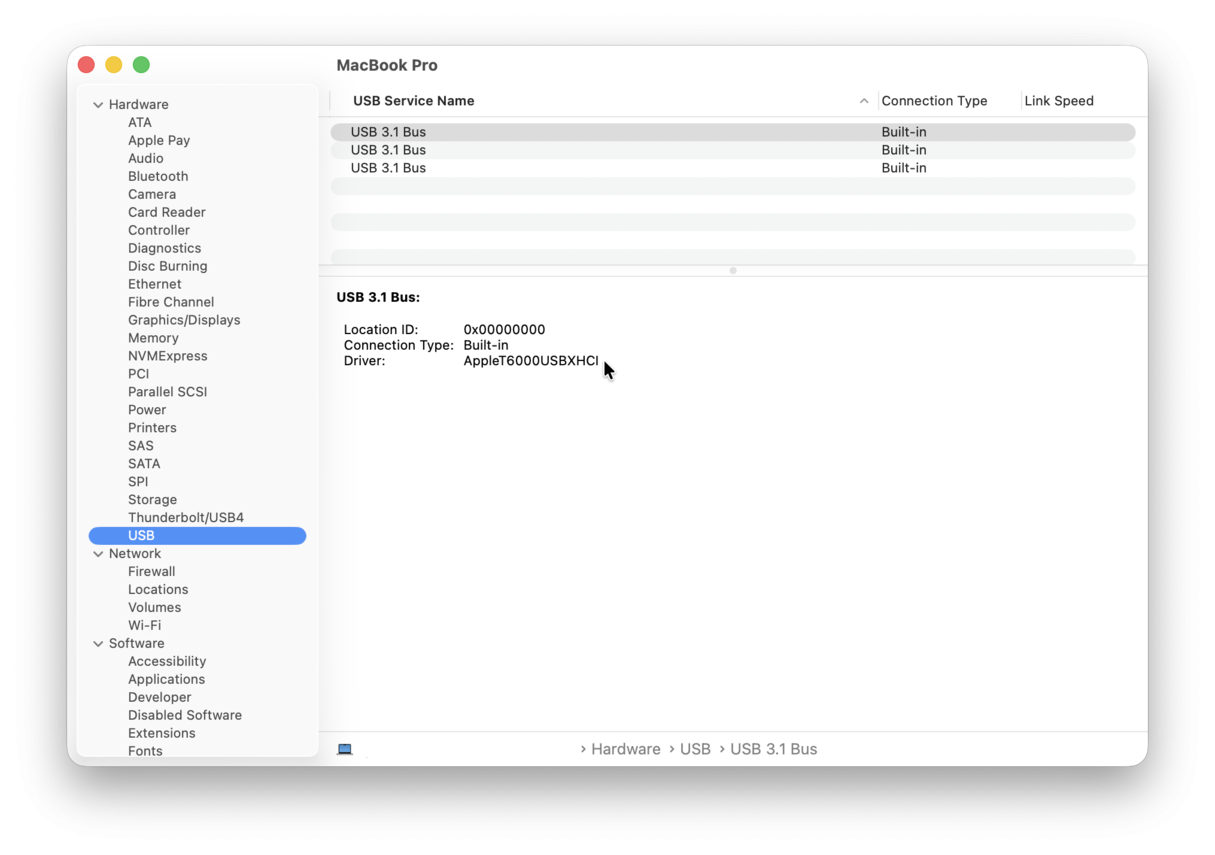This screenshot has height=855, width=1215.
Task: Select USB in the Hardware sidebar
Action: (x=141, y=535)
